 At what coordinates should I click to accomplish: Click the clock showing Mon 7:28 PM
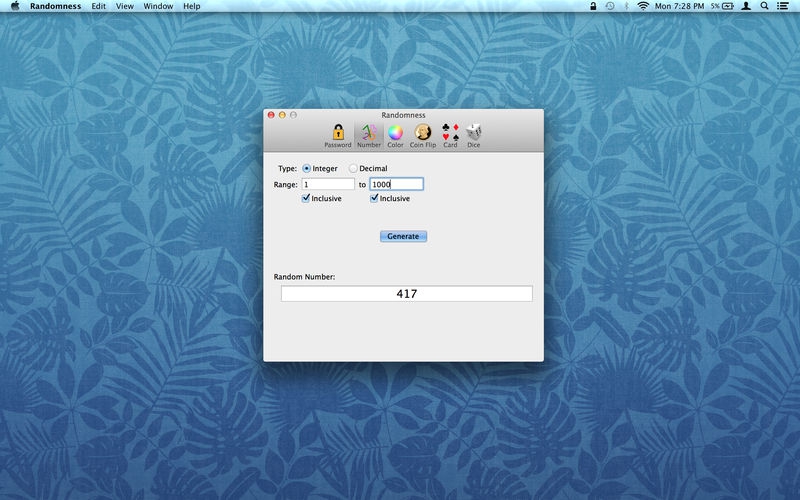679,6
